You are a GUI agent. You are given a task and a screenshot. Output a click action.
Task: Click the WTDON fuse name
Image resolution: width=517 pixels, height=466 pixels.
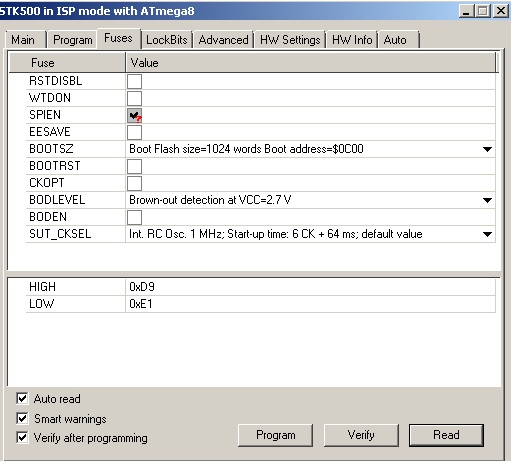(50, 98)
